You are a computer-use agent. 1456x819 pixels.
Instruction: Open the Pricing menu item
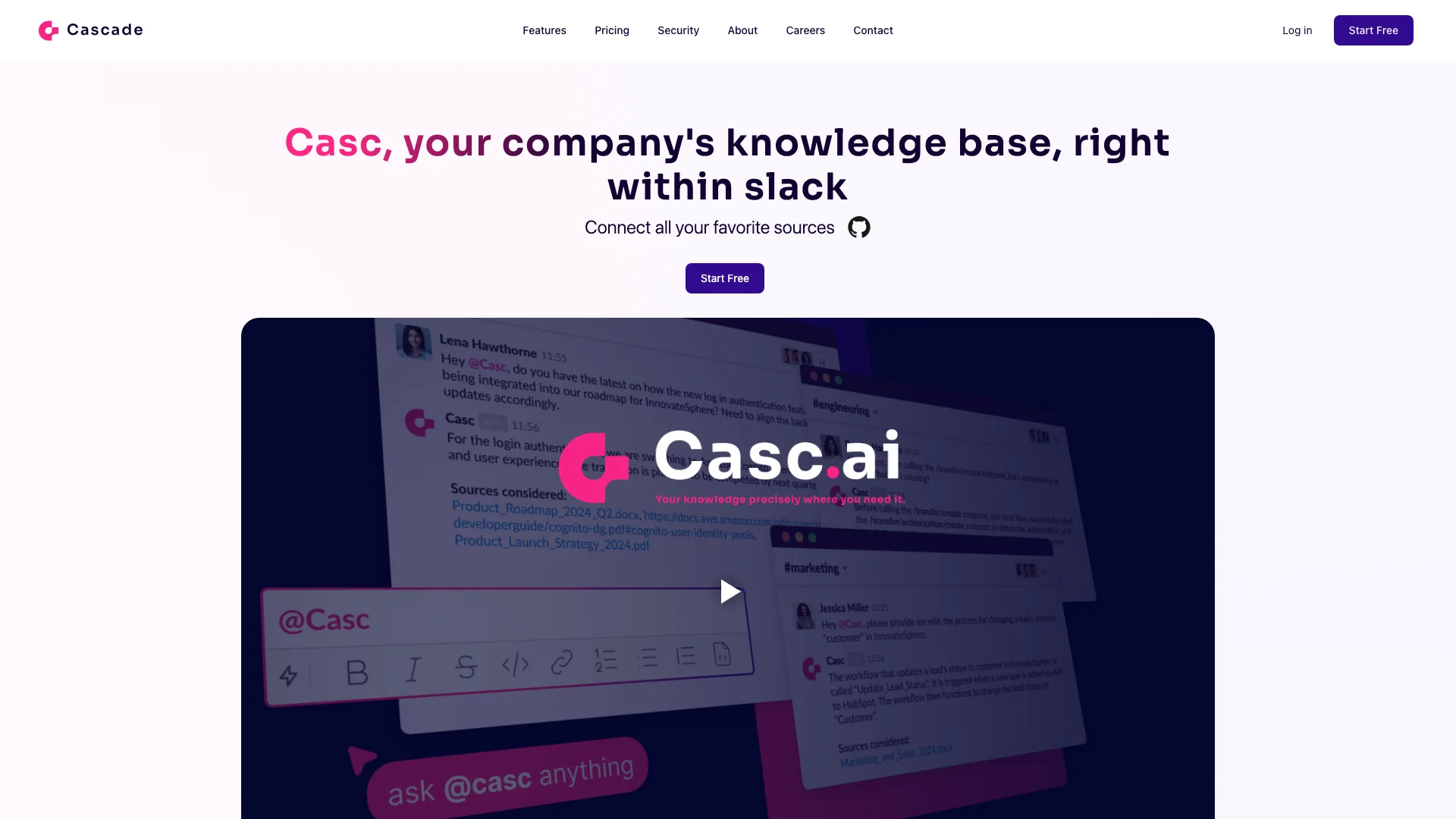tap(612, 30)
